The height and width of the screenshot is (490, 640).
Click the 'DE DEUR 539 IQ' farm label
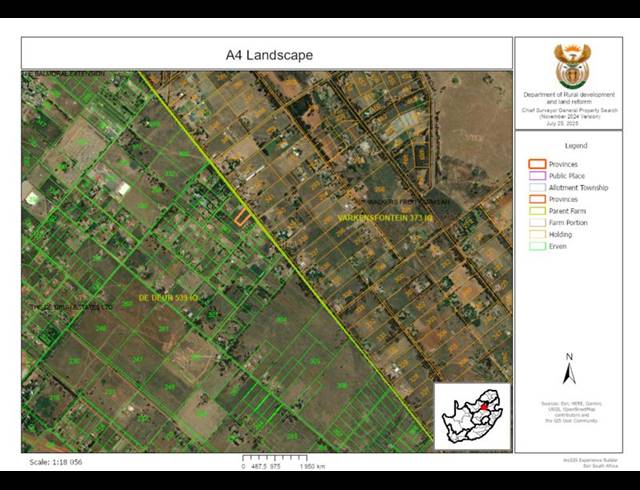coord(168,298)
